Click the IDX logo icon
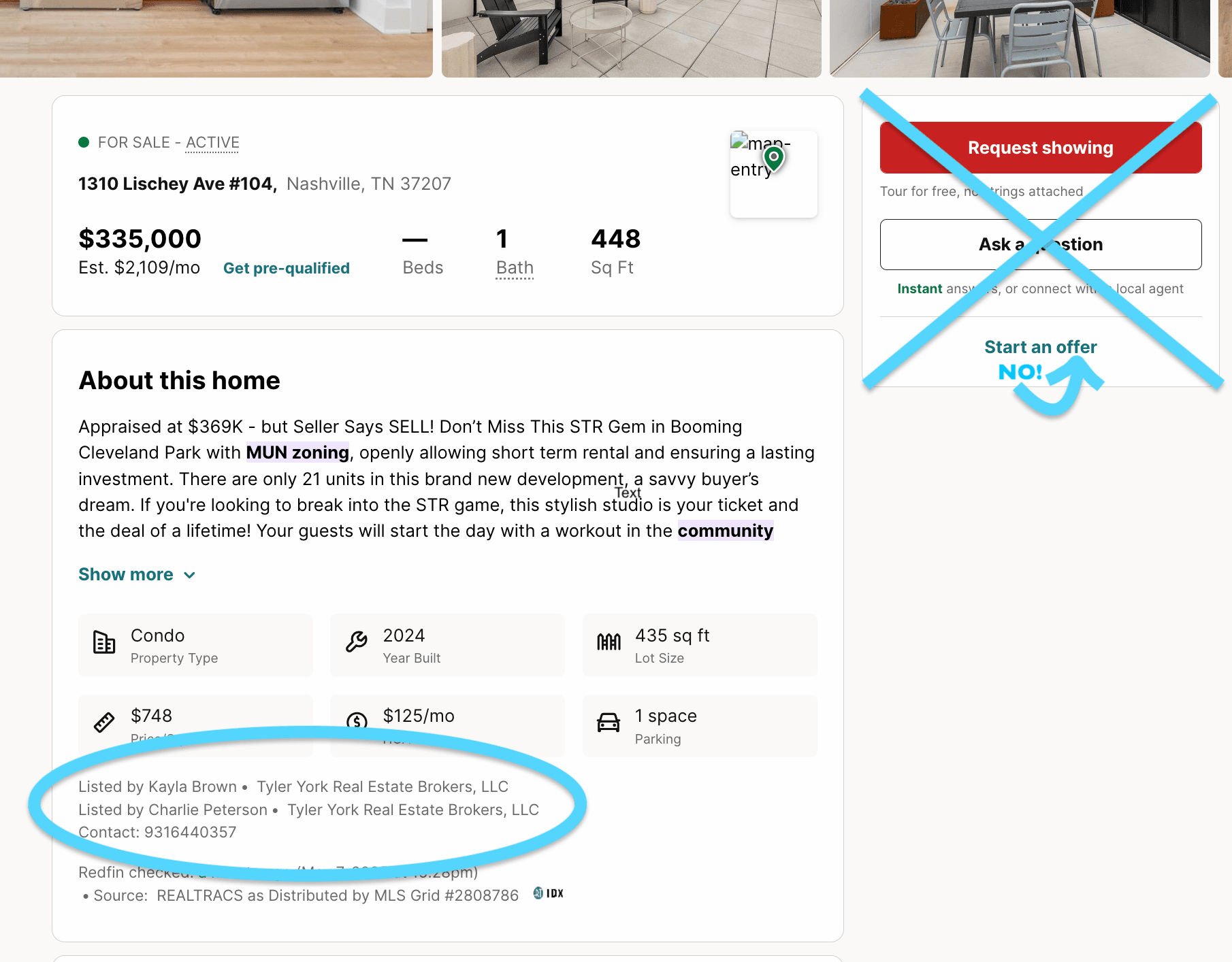The width and height of the screenshot is (1232, 962). 549,893
